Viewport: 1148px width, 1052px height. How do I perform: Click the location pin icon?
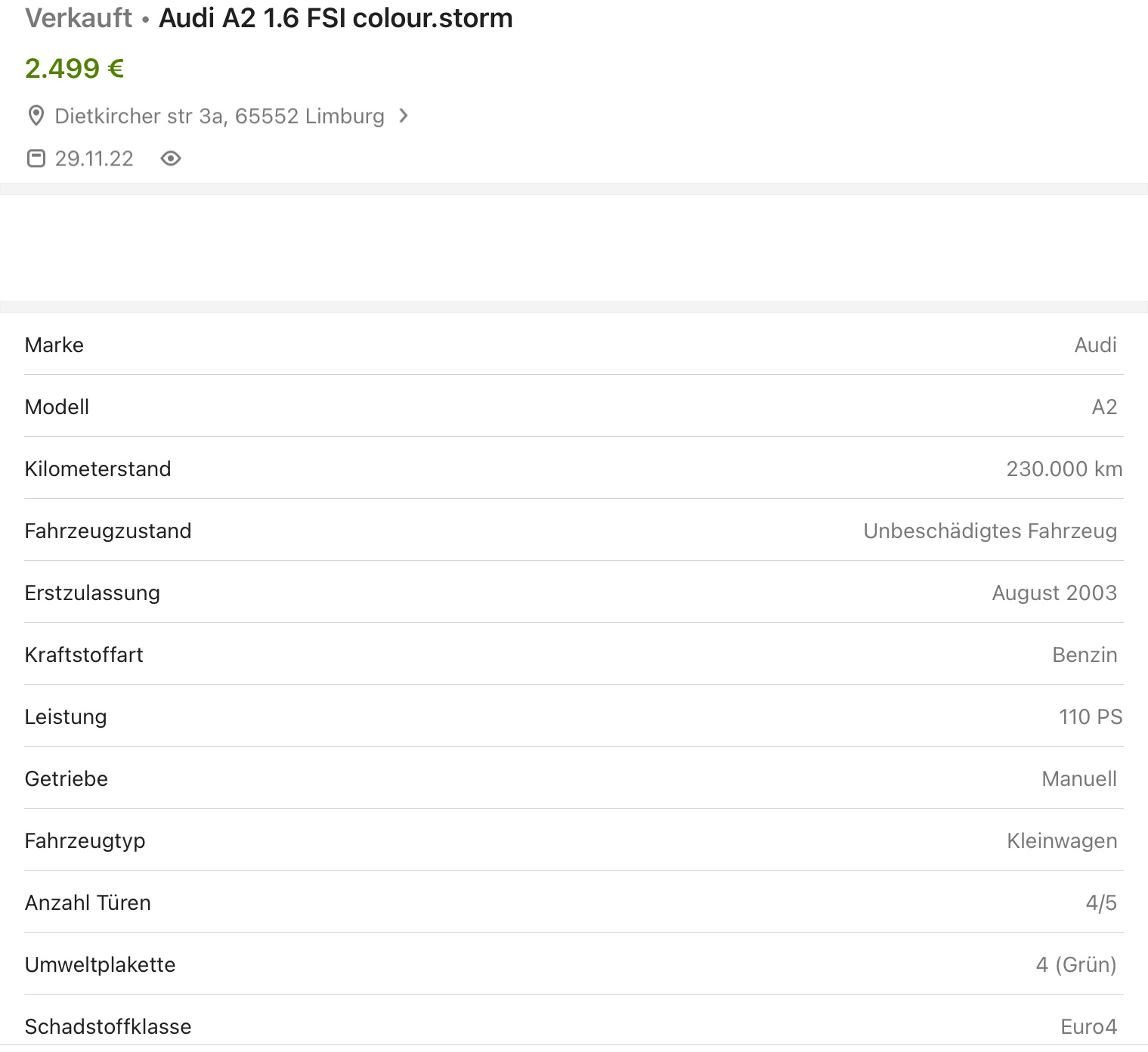tap(36, 116)
